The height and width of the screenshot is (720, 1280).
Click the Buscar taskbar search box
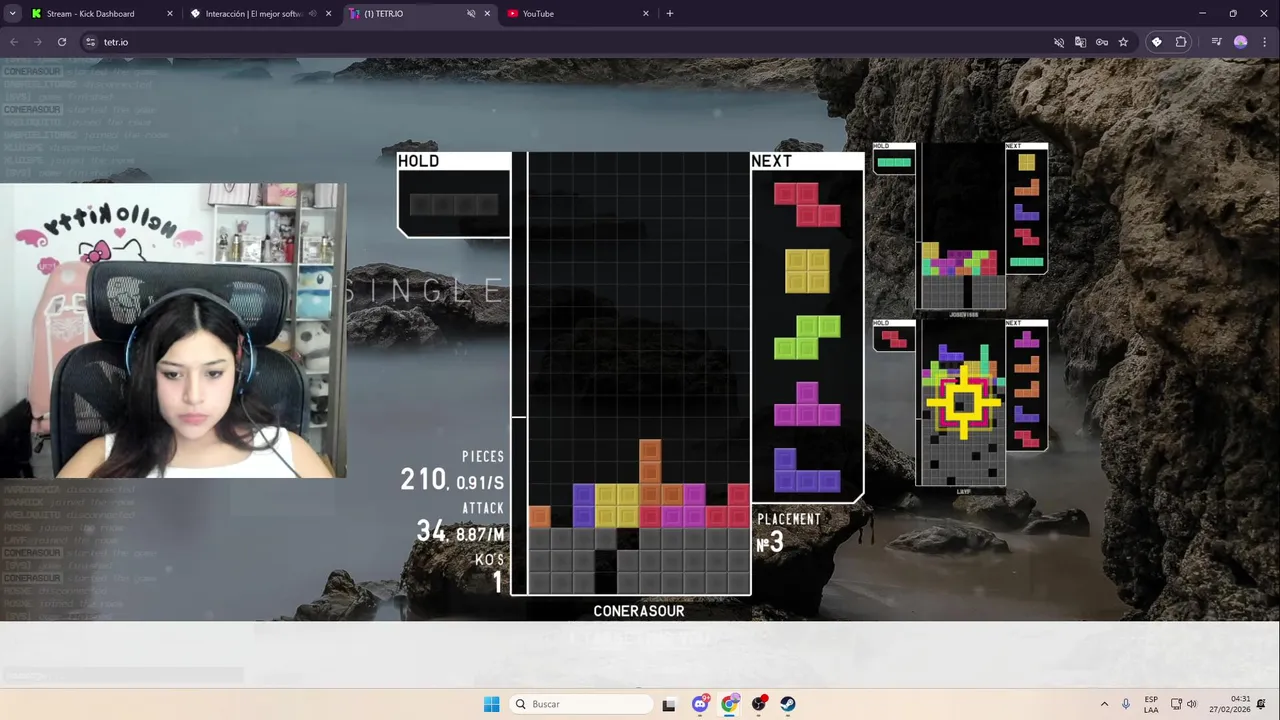(581, 704)
